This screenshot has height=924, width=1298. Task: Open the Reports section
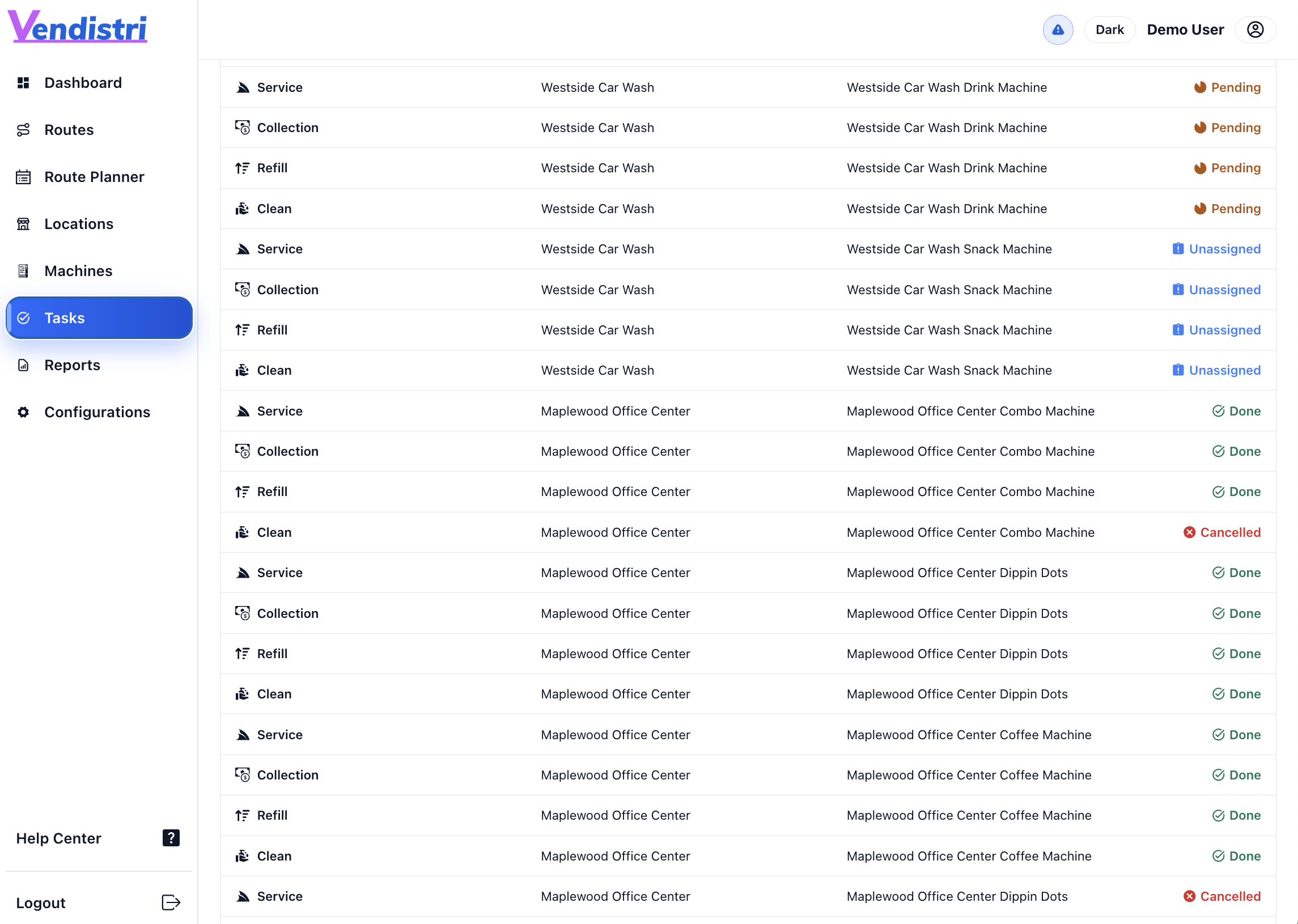(72, 365)
